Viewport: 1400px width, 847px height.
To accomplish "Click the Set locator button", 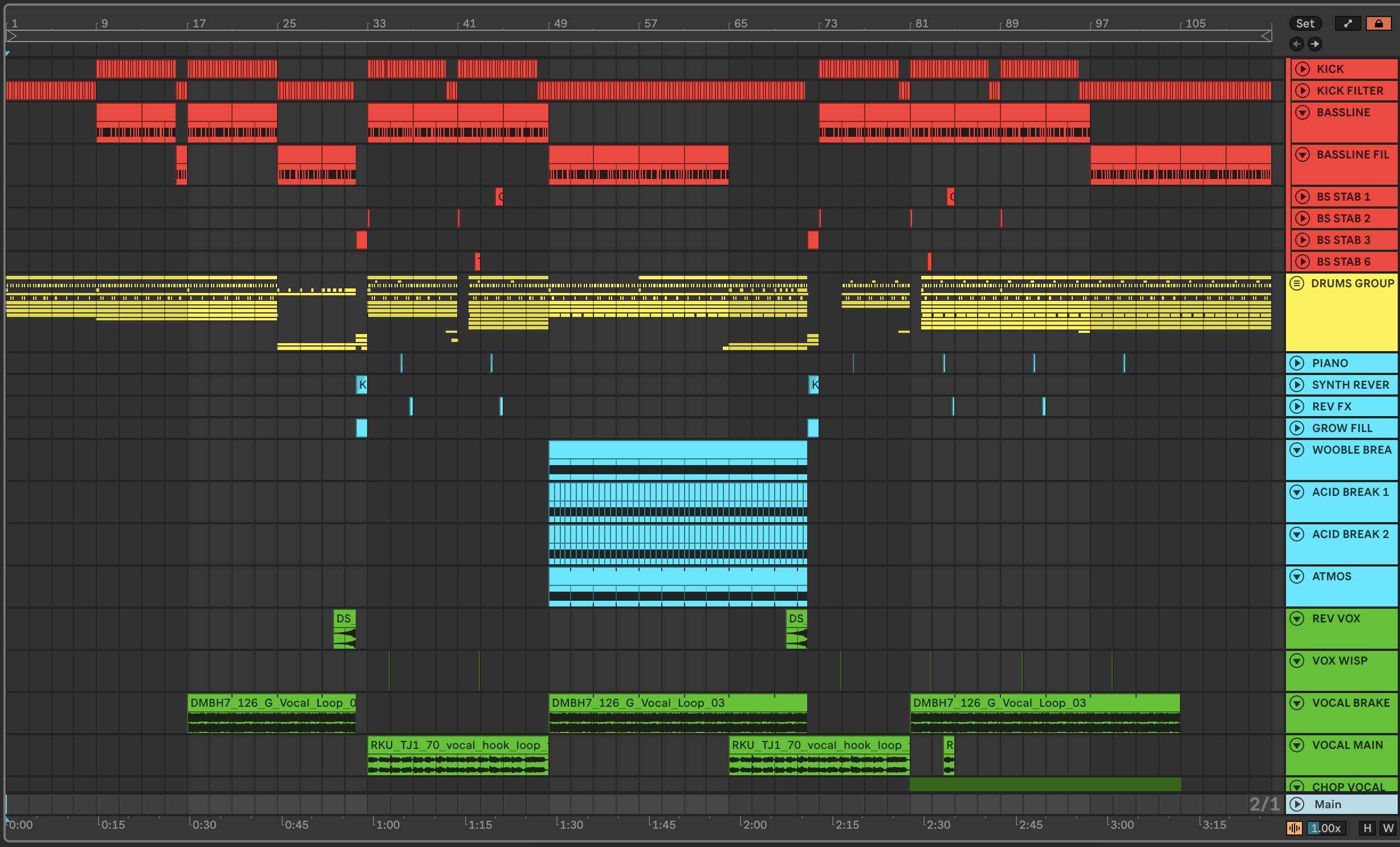I will 1305,23.
